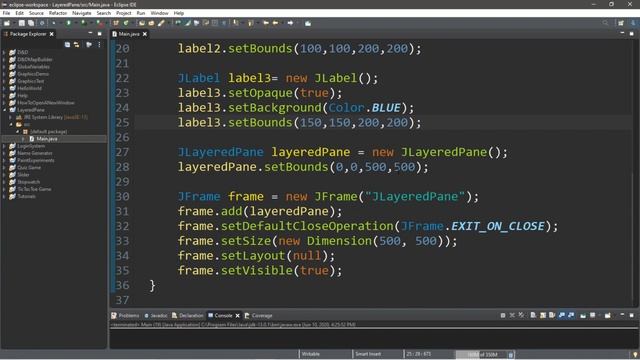640x360 pixels.
Task: Toggle Show Console on Standard Error change
Action: pos(571,315)
